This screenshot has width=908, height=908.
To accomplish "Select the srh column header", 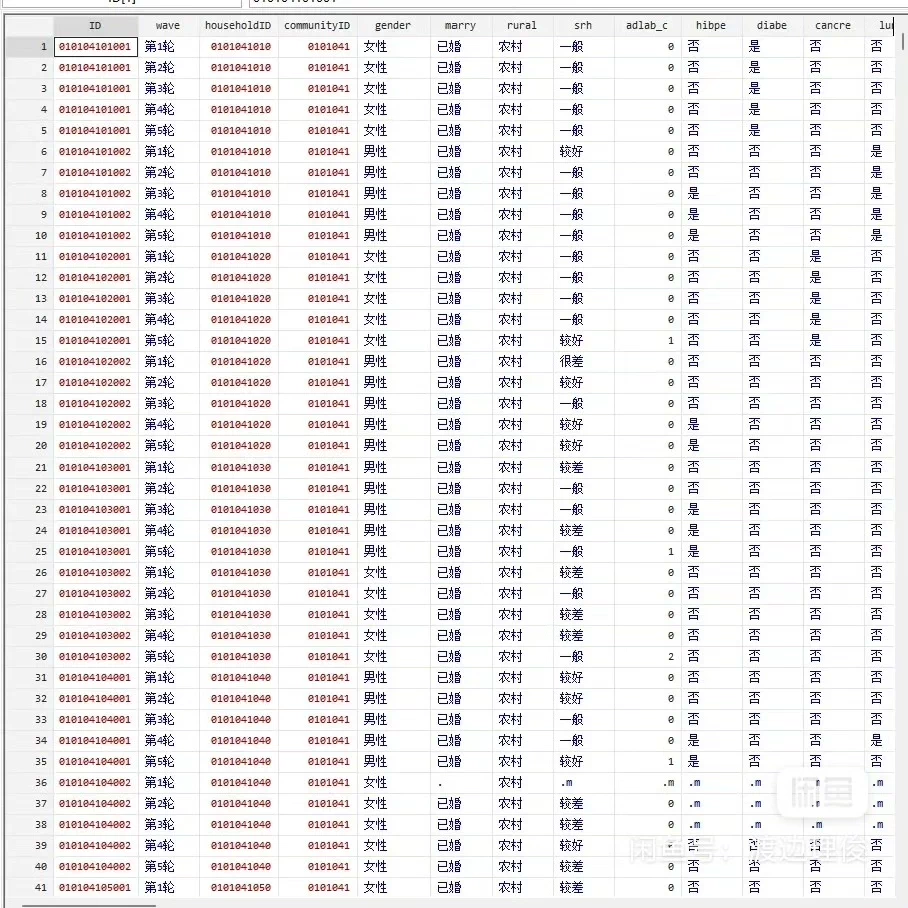I will click(x=583, y=25).
